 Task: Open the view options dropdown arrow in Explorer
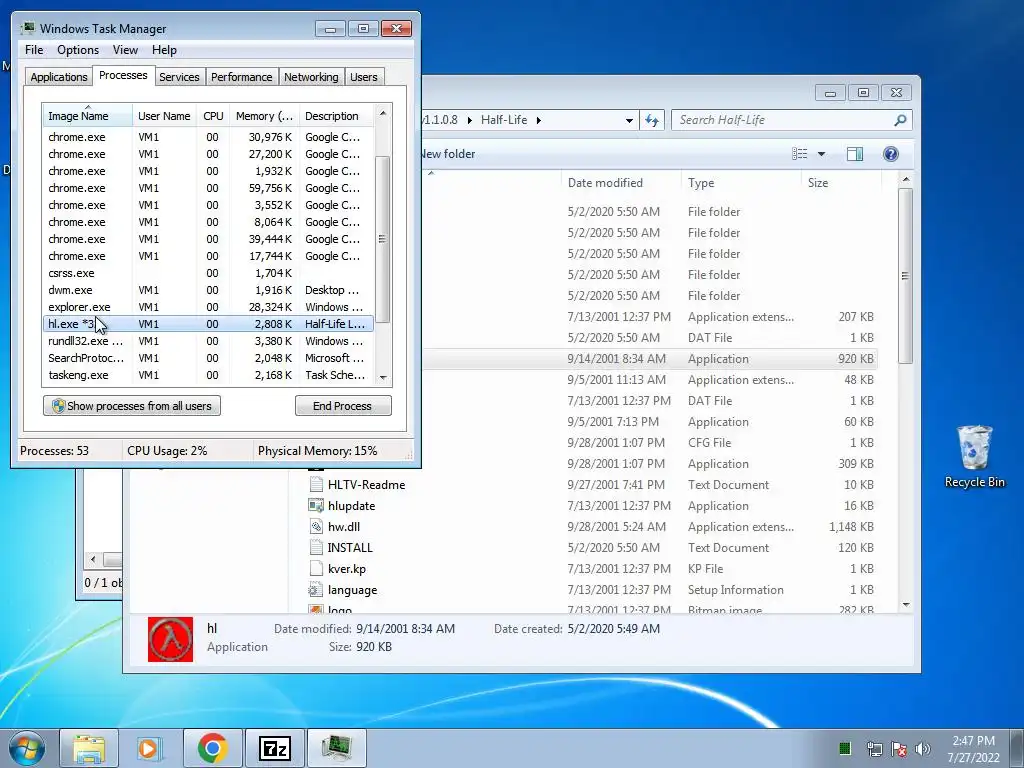point(822,154)
